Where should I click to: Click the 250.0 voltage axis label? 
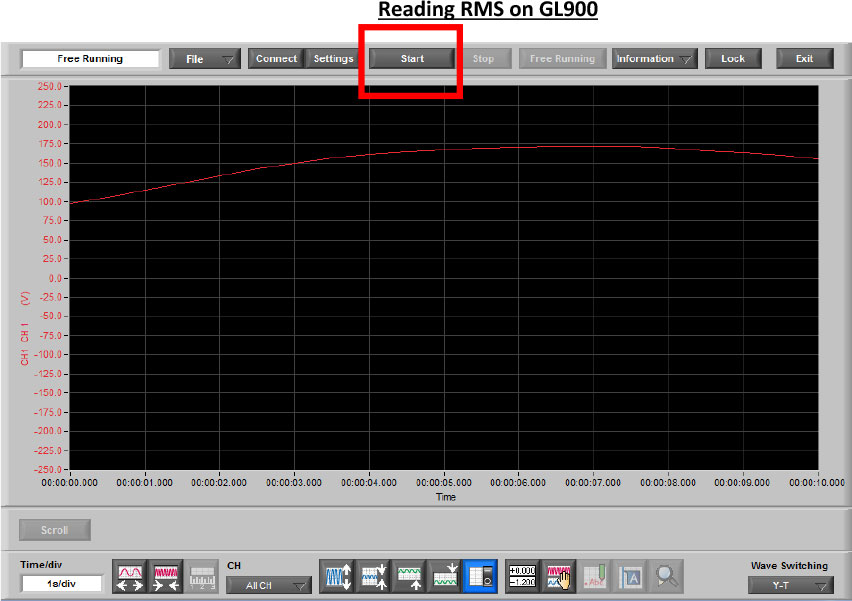50,86
